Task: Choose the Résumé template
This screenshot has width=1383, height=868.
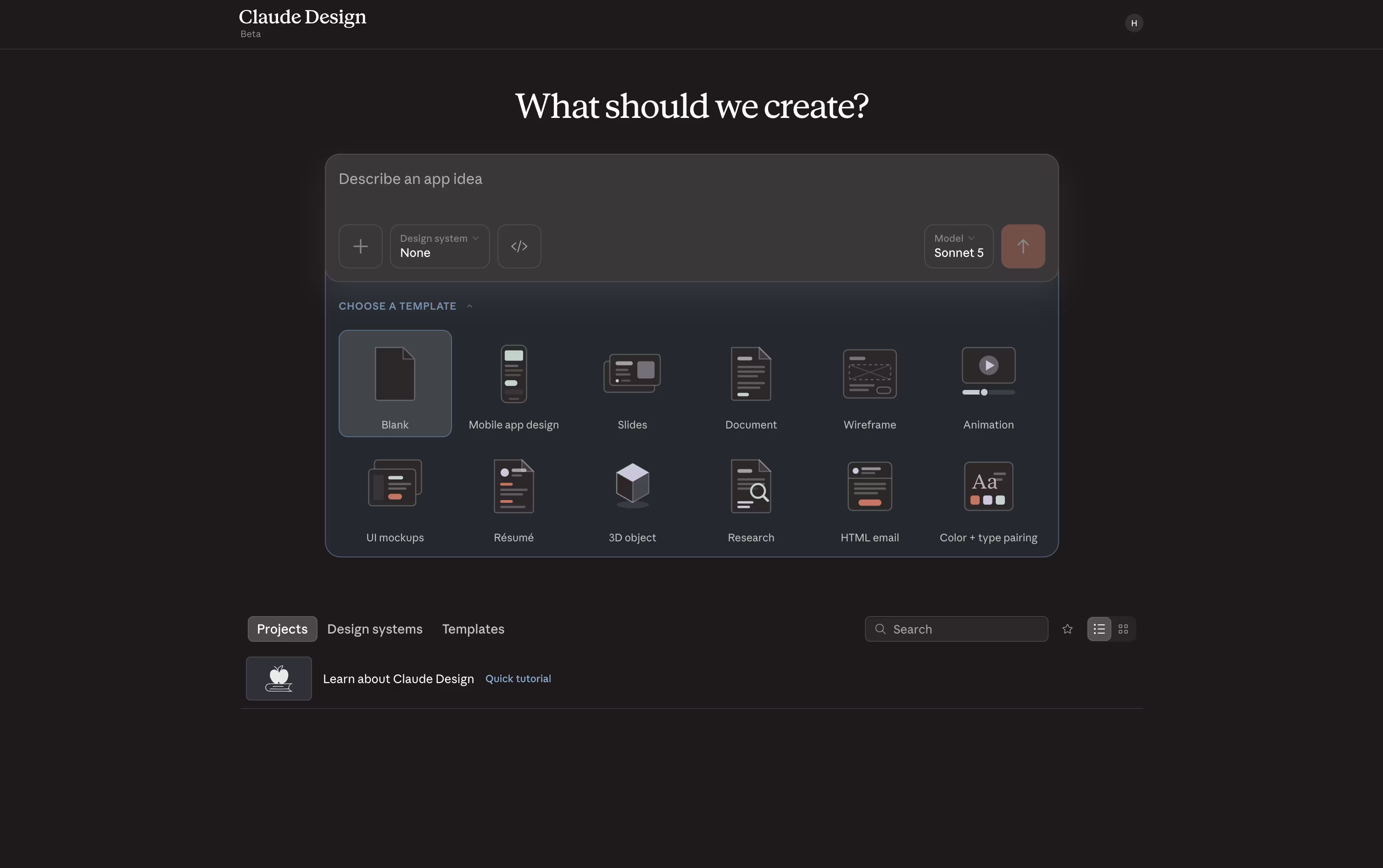Action: 513,496
